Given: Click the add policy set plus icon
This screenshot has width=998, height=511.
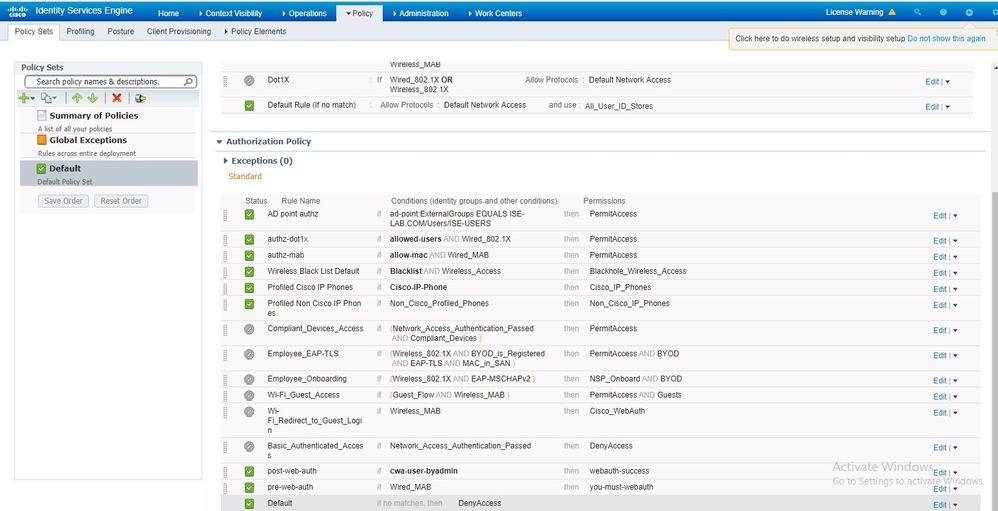Looking at the screenshot, I should (25, 98).
